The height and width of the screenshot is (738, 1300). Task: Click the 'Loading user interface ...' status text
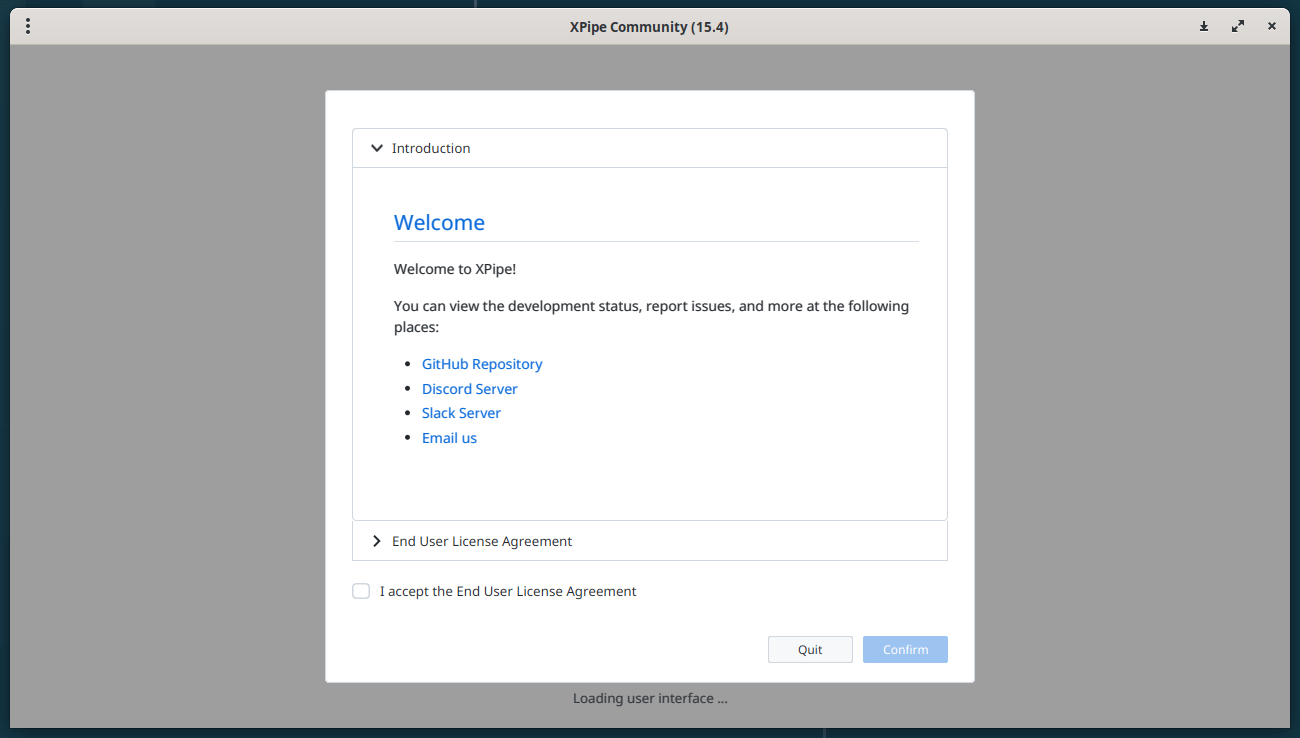coord(650,698)
